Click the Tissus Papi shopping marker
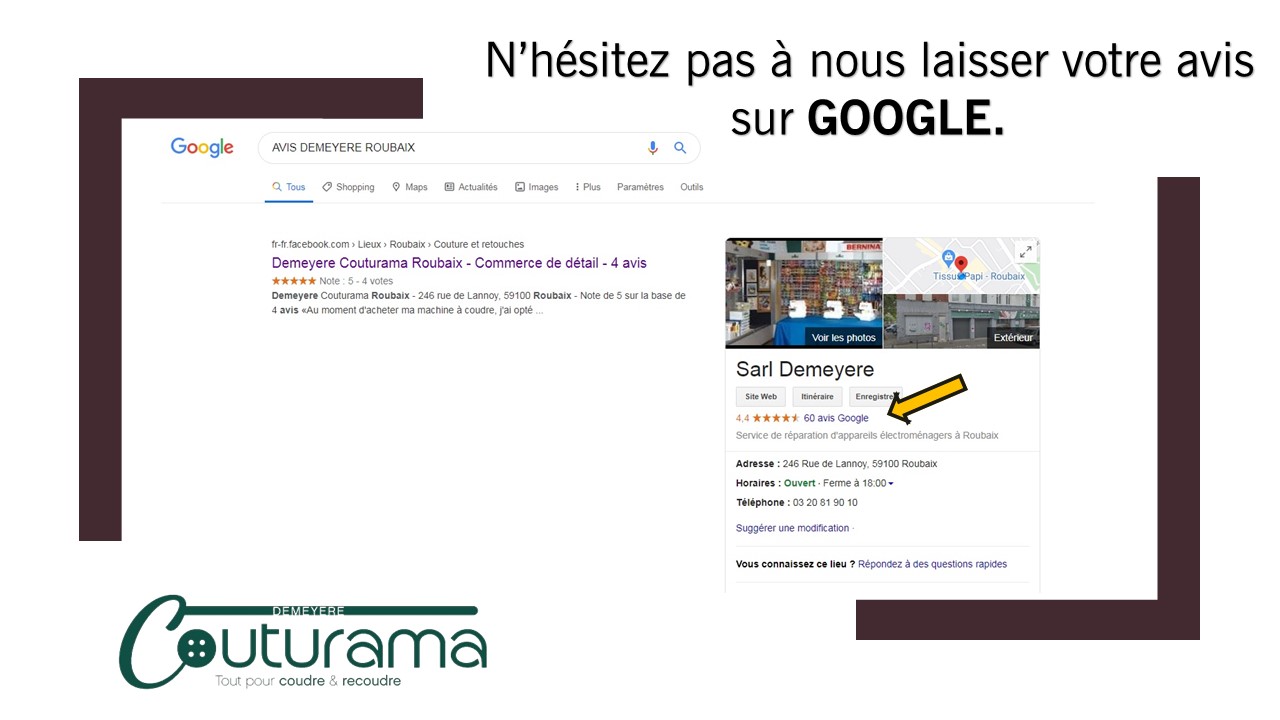 click(948, 260)
